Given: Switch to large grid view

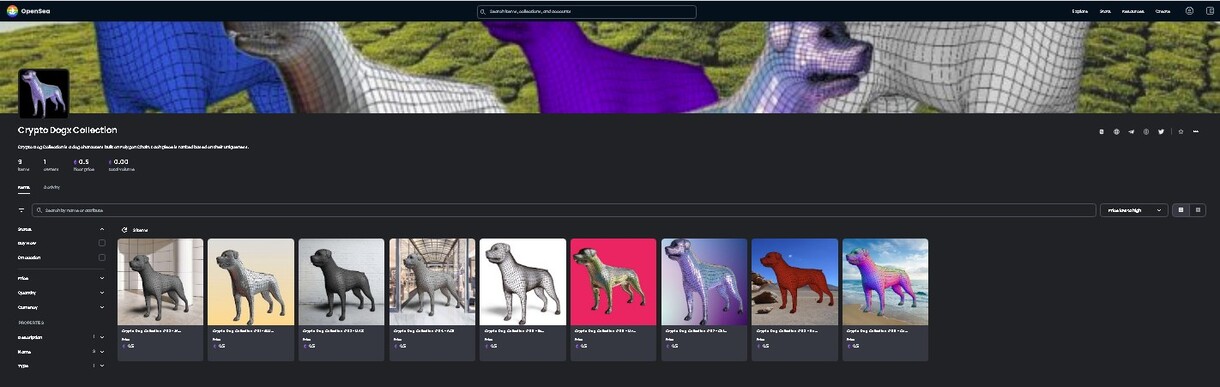Looking at the screenshot, I should click(1181, 210).
